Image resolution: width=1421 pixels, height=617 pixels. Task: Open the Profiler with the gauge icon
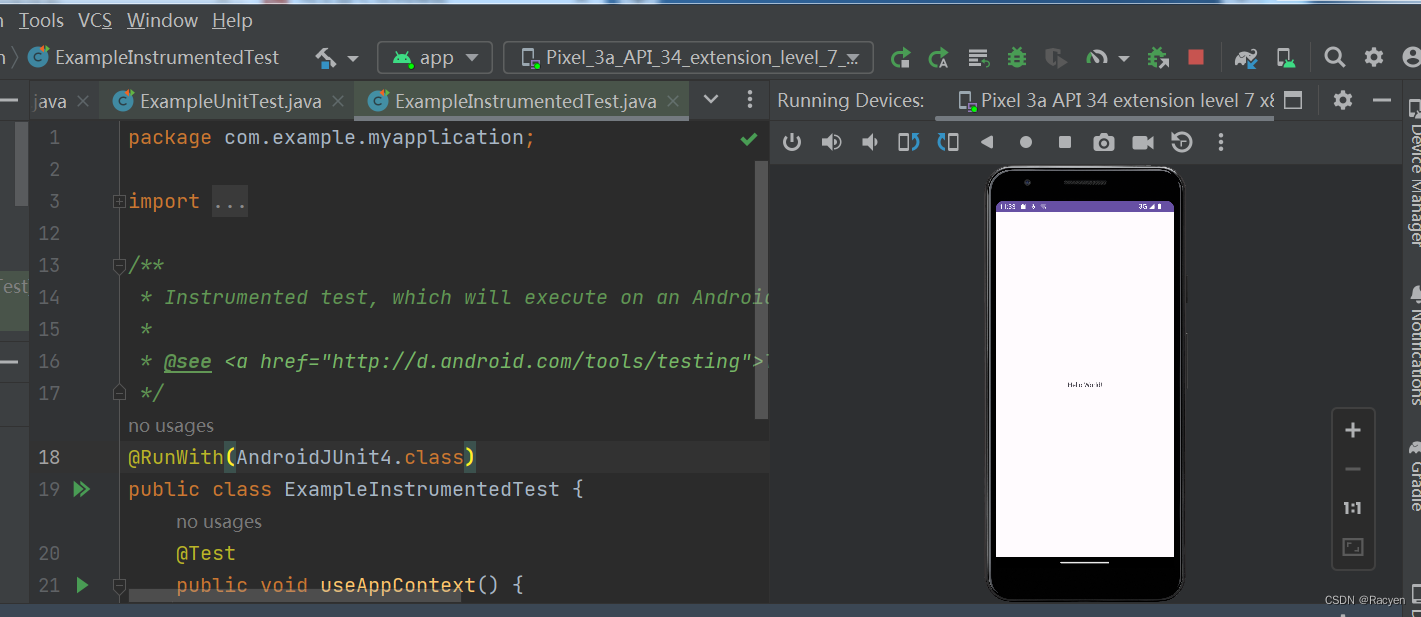1097,57
